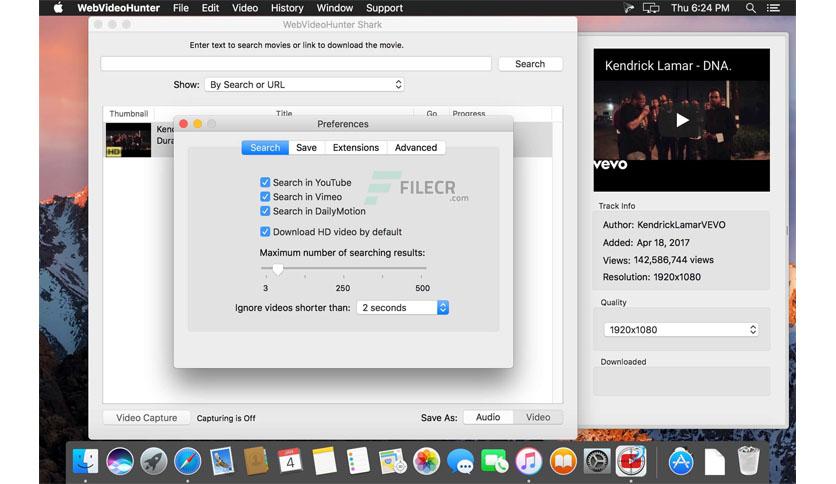This screenshot has height=484, width=836.
Task: Open Messages bubble icon in dock
Action: pyautogui.click(x=460, y=461)
